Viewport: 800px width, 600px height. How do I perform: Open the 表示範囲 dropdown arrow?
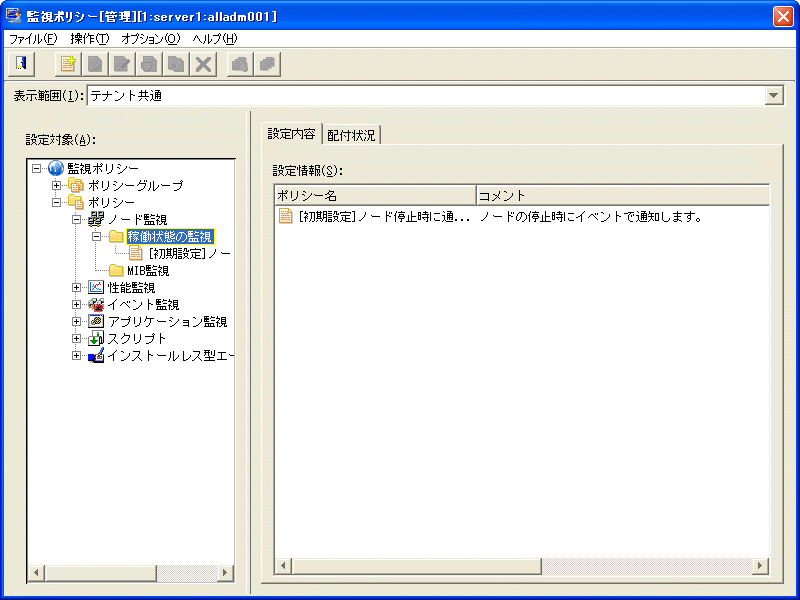pyautogui.click(x=774, y=95)
